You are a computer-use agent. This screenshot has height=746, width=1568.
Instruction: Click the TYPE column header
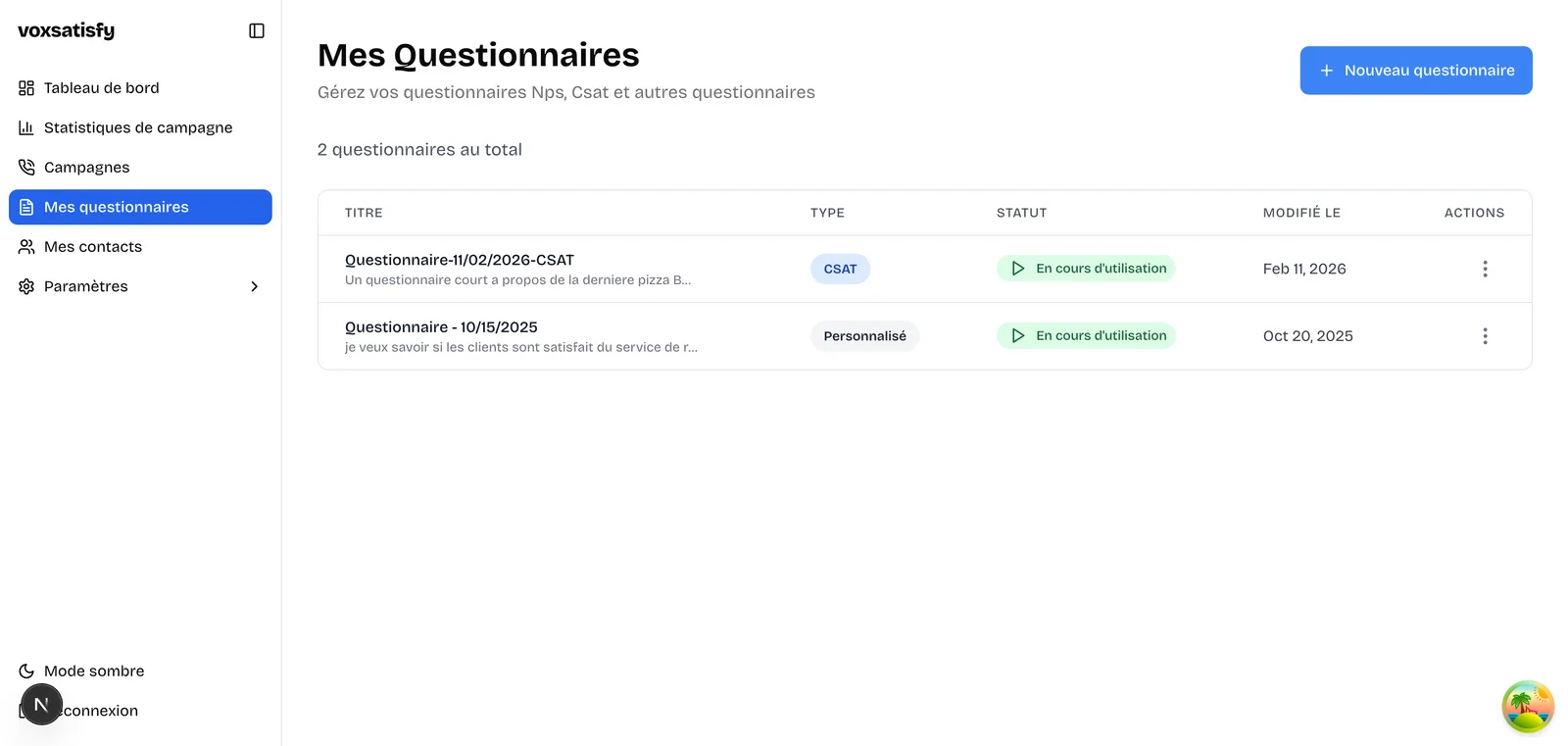(x=827, y=213)
